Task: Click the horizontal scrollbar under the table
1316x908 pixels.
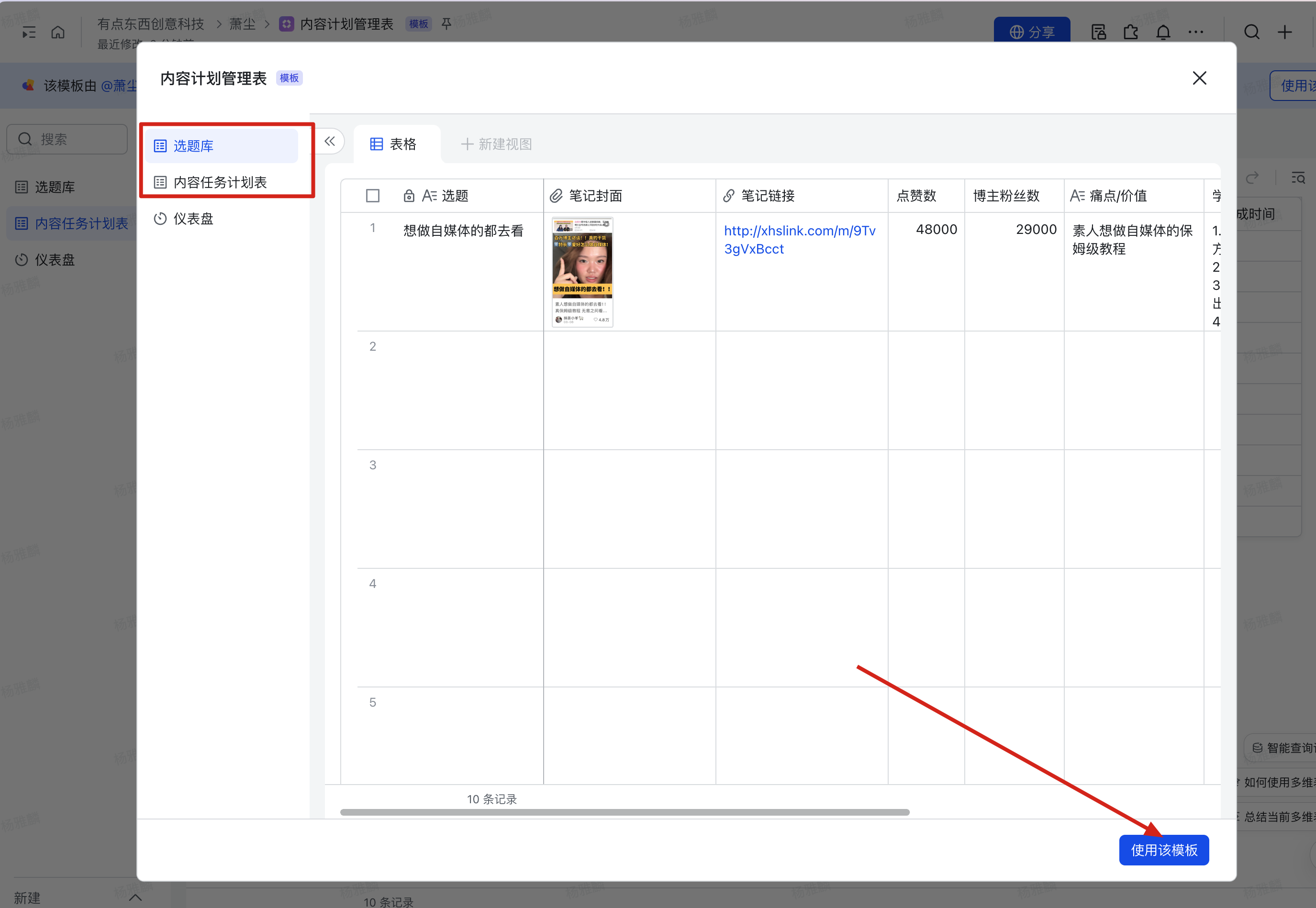Action: 625,812
